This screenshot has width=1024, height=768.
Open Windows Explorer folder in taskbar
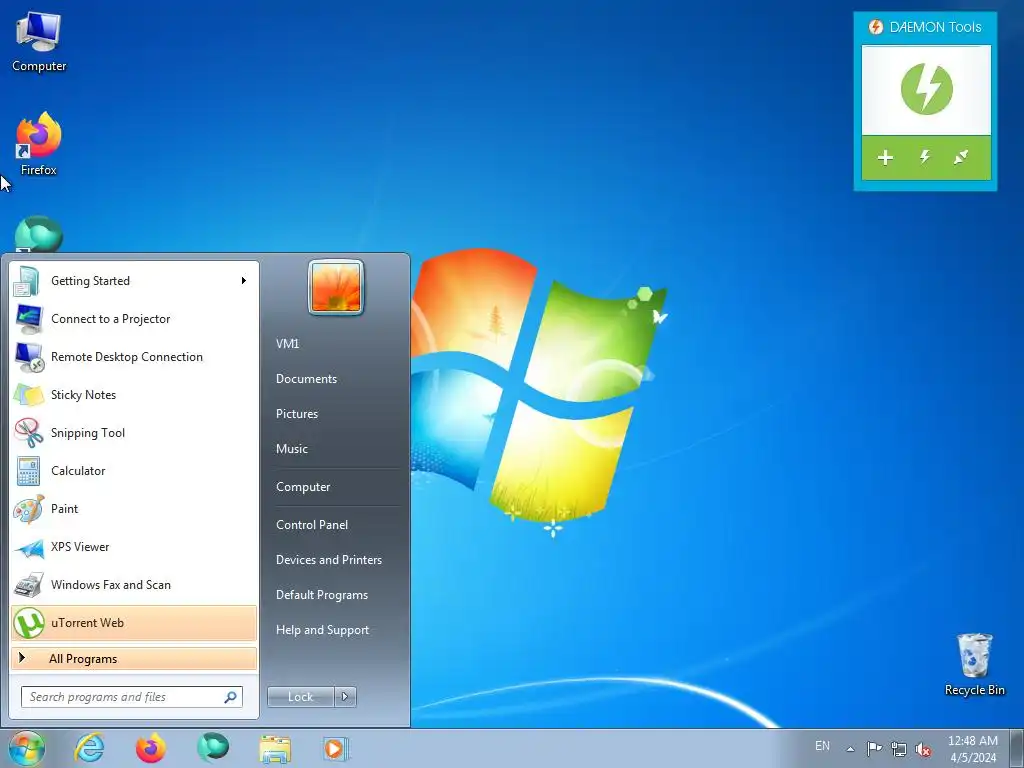(x=275, y=749)
